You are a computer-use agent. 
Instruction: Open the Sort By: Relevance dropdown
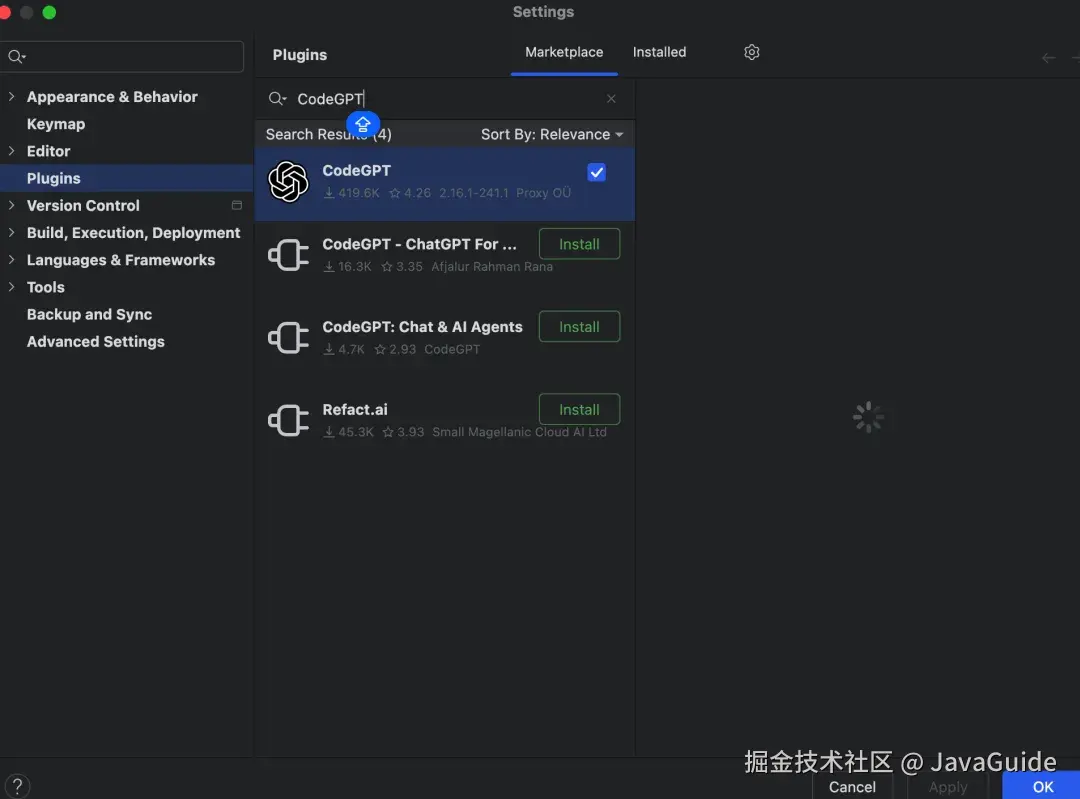tap(552, 134)
